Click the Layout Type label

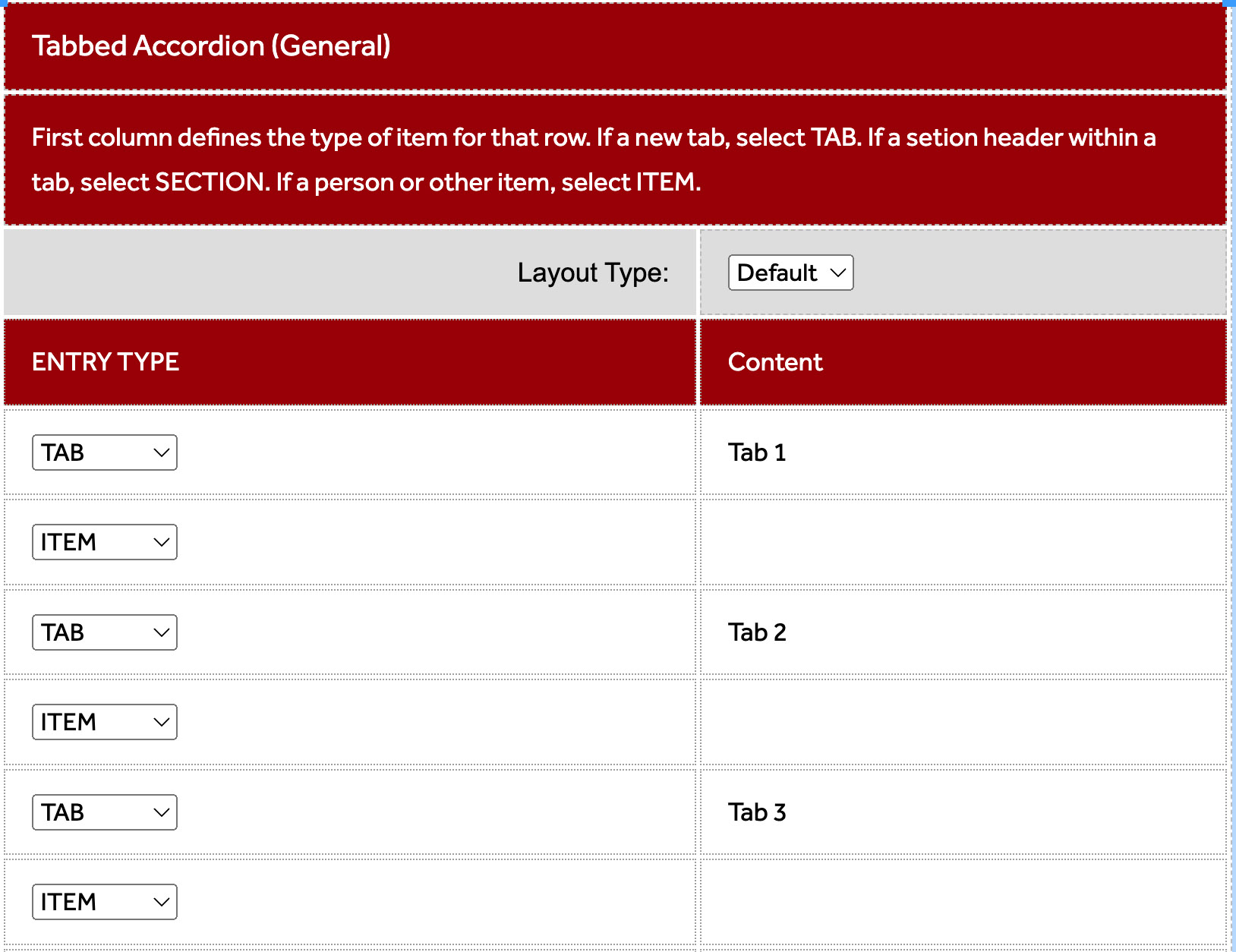click(x=593, y=273)
